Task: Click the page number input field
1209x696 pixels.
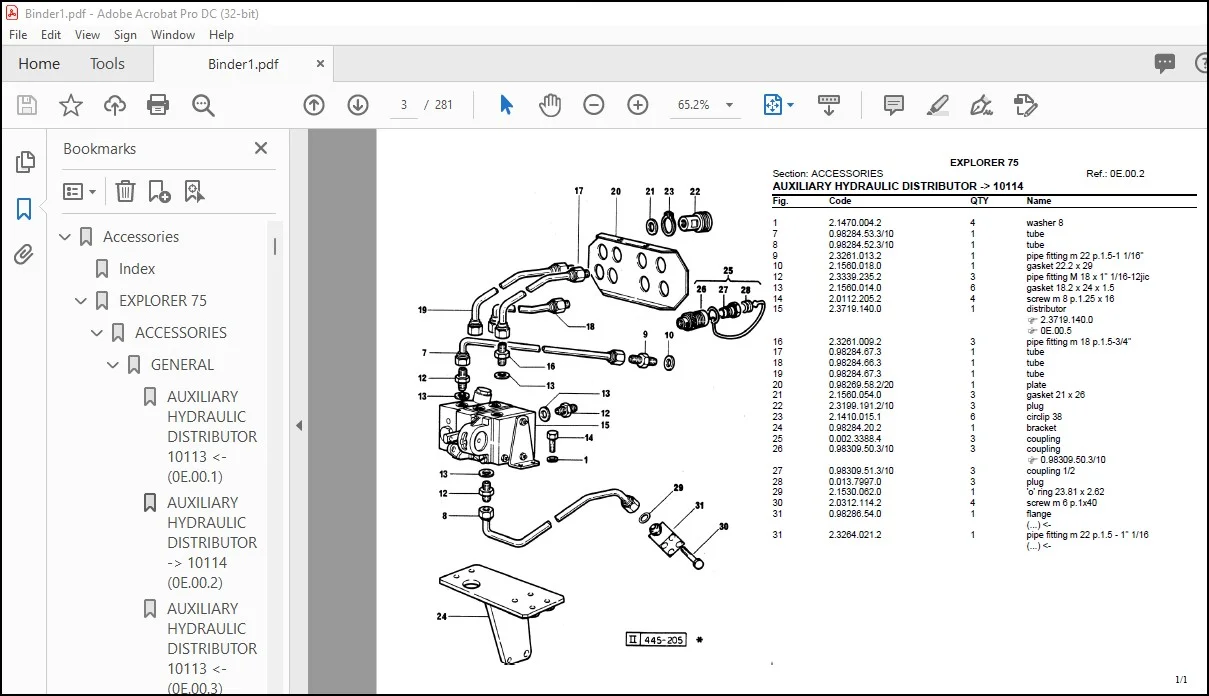Action: click(x=403, y=105)
